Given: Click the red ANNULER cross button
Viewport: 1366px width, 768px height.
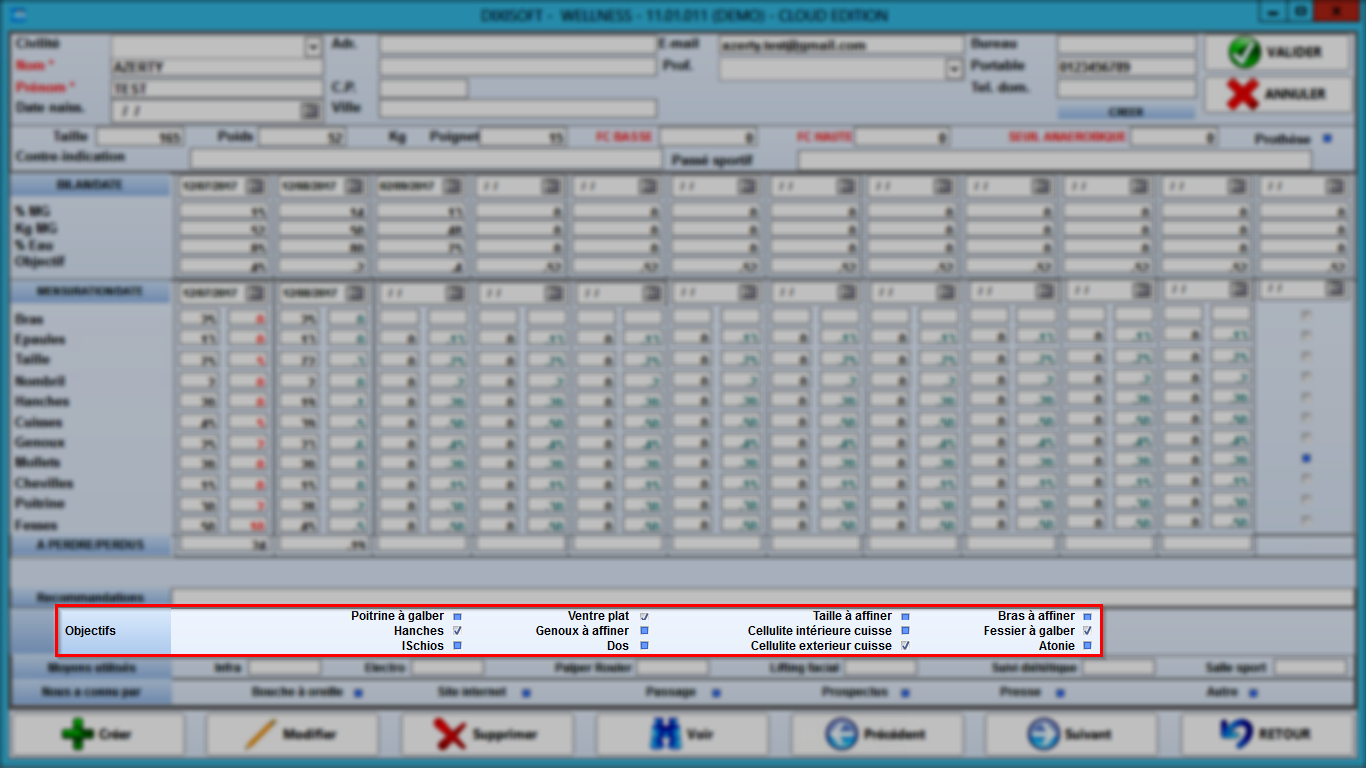Looking at the screenshot, I should pyautogui.click(x=1277, y=94).
